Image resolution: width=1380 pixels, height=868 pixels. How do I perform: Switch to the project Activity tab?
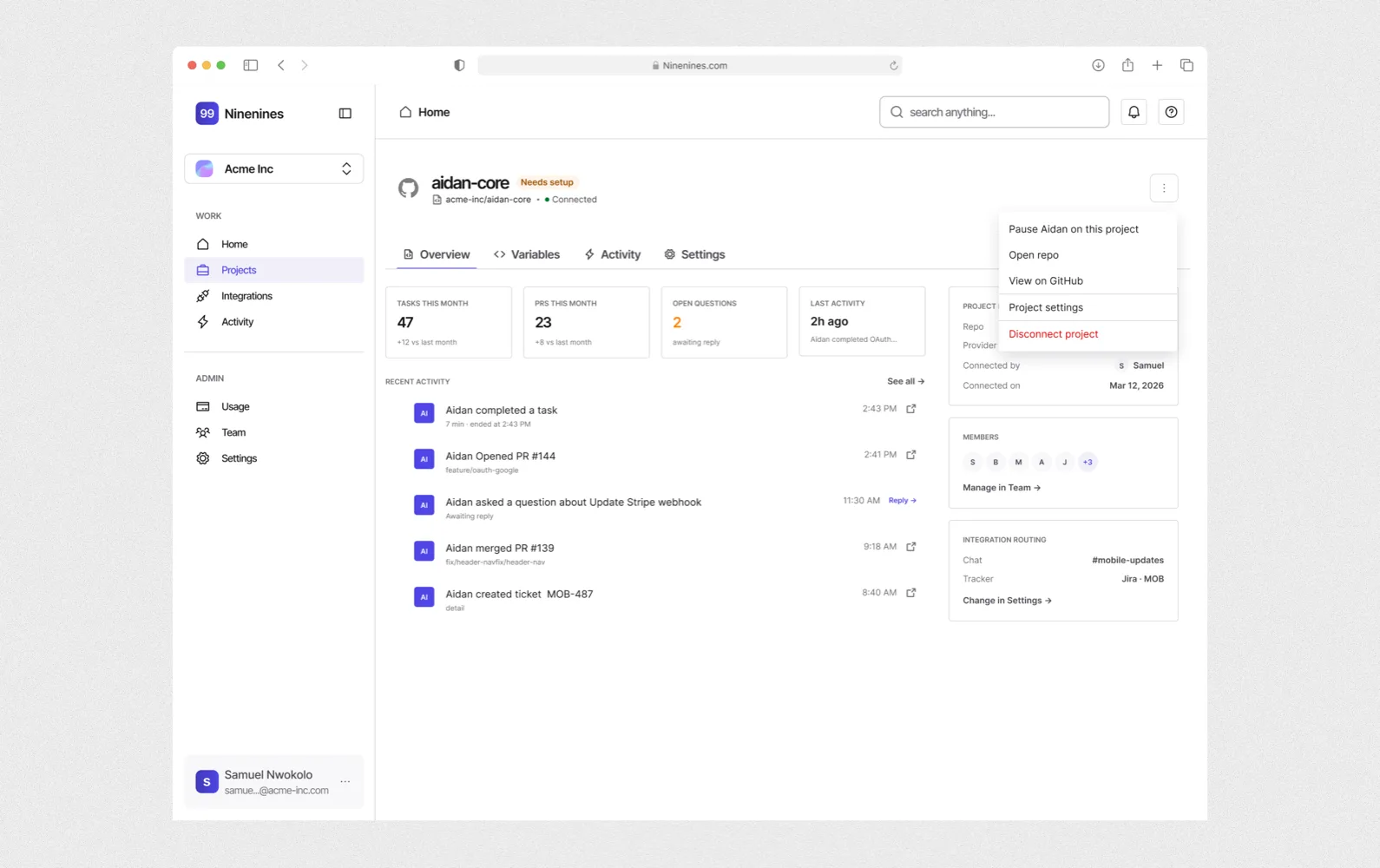coord(613,254)
